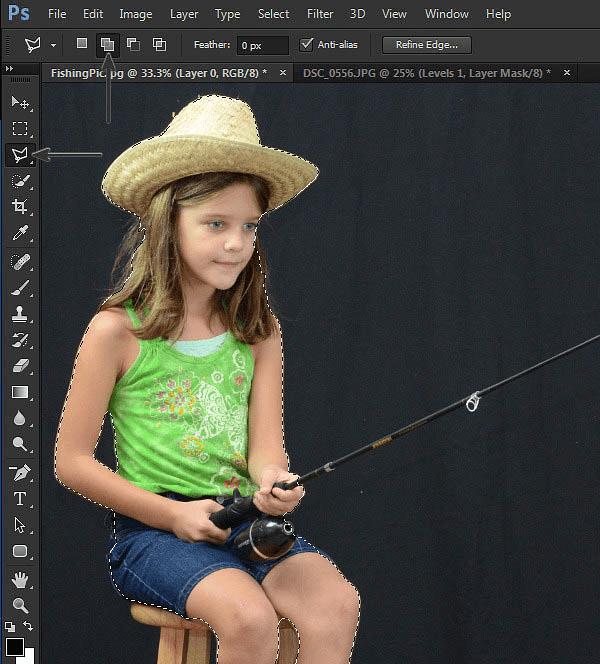Toggle the Anti-alias checkbox

tap(306, 44)
